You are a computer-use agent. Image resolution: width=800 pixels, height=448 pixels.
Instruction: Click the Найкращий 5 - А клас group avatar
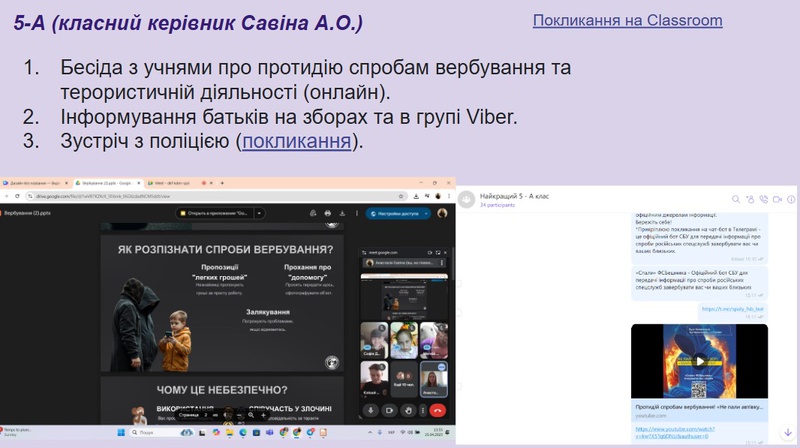[466, 200]
